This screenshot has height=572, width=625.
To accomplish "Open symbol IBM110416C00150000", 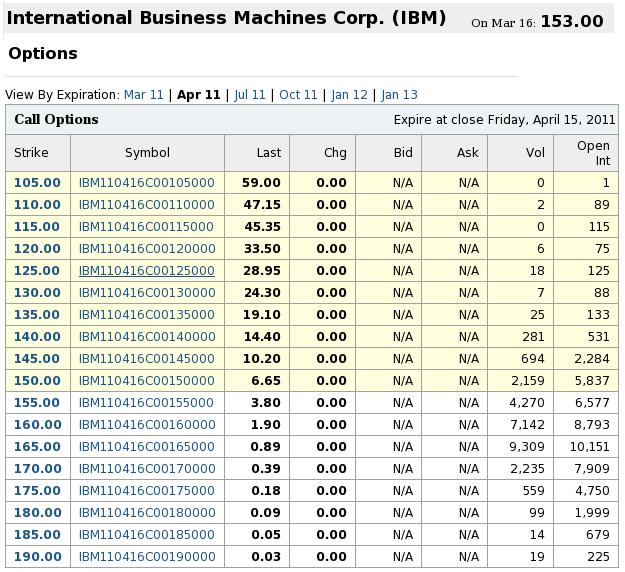I will coord(147,380).
